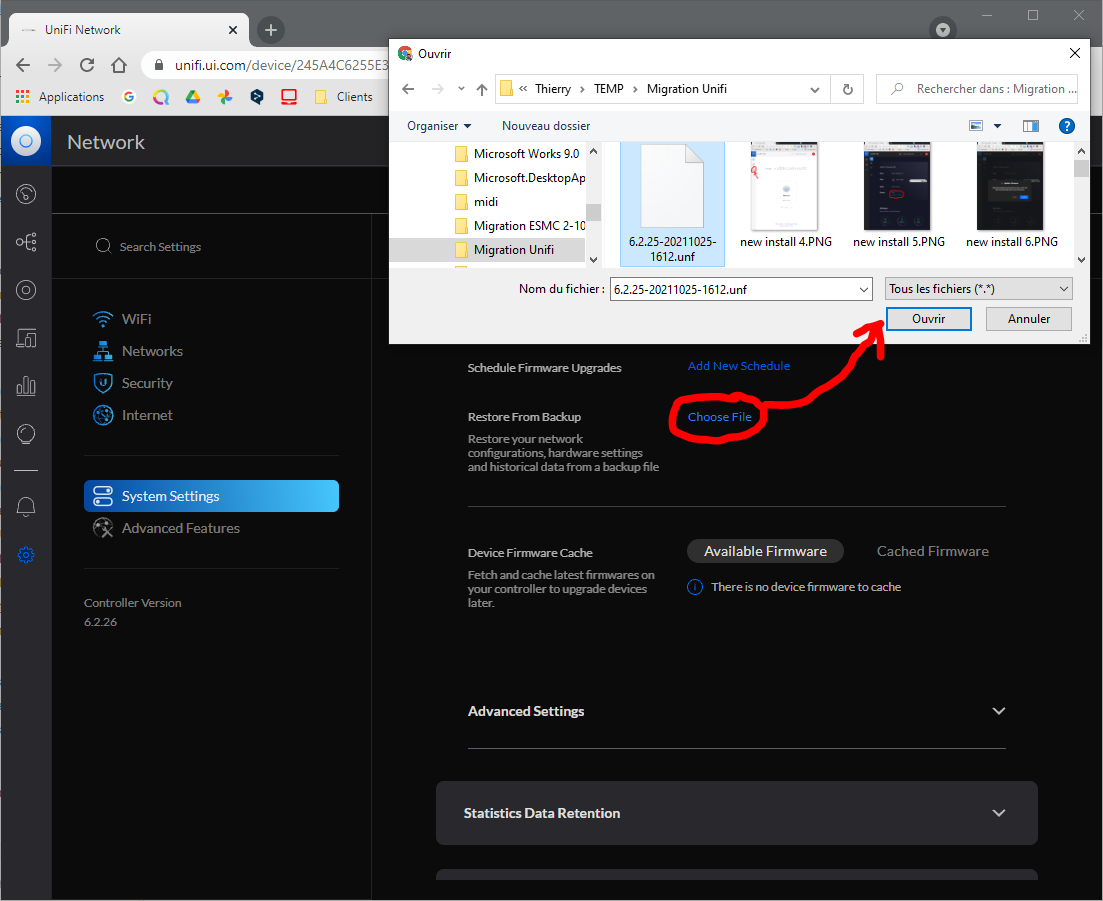Select the Migration Unifi folder in tree
1103x901 pixels.
tap(513, 249)
